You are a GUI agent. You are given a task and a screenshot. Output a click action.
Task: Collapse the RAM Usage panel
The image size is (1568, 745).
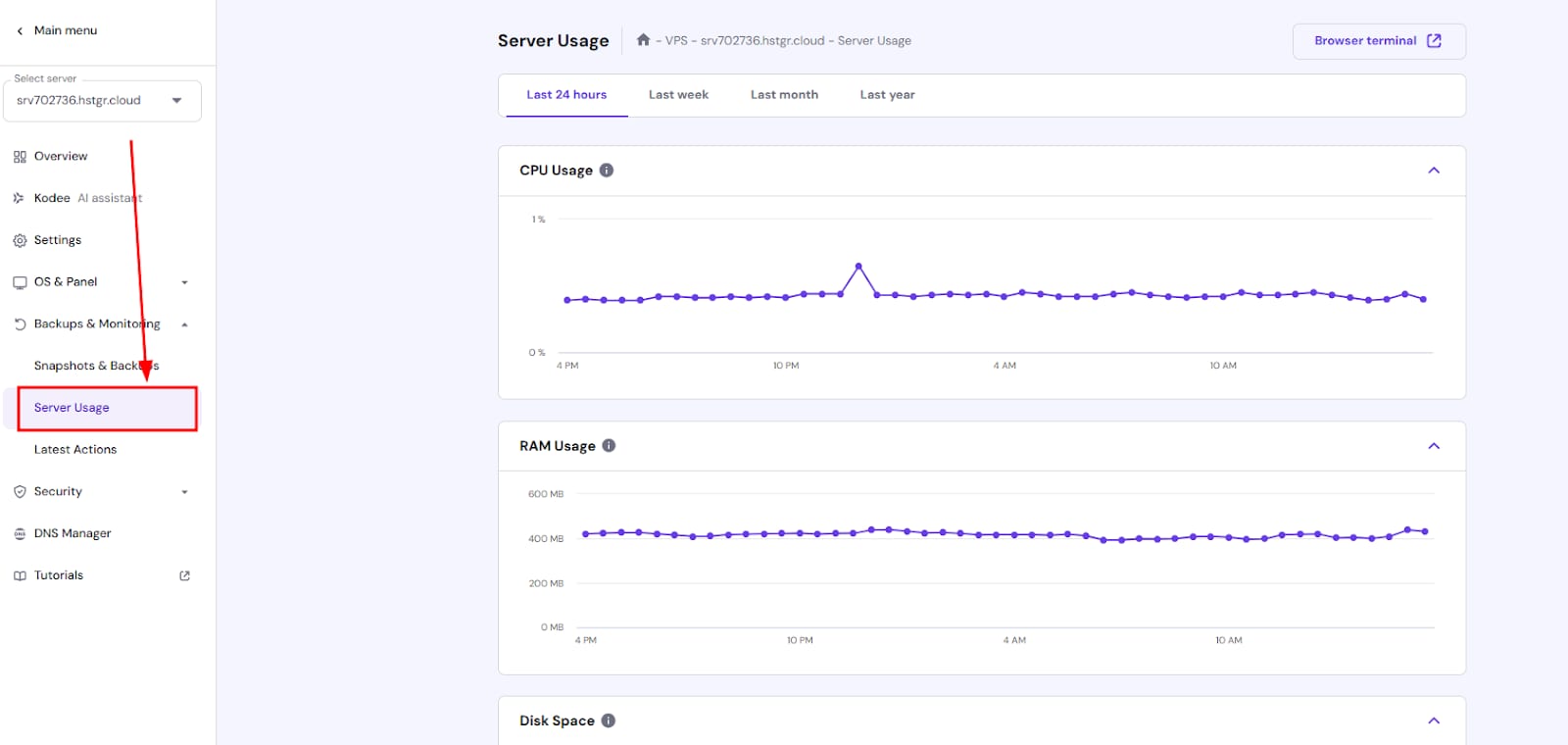tap(1434, 446)
